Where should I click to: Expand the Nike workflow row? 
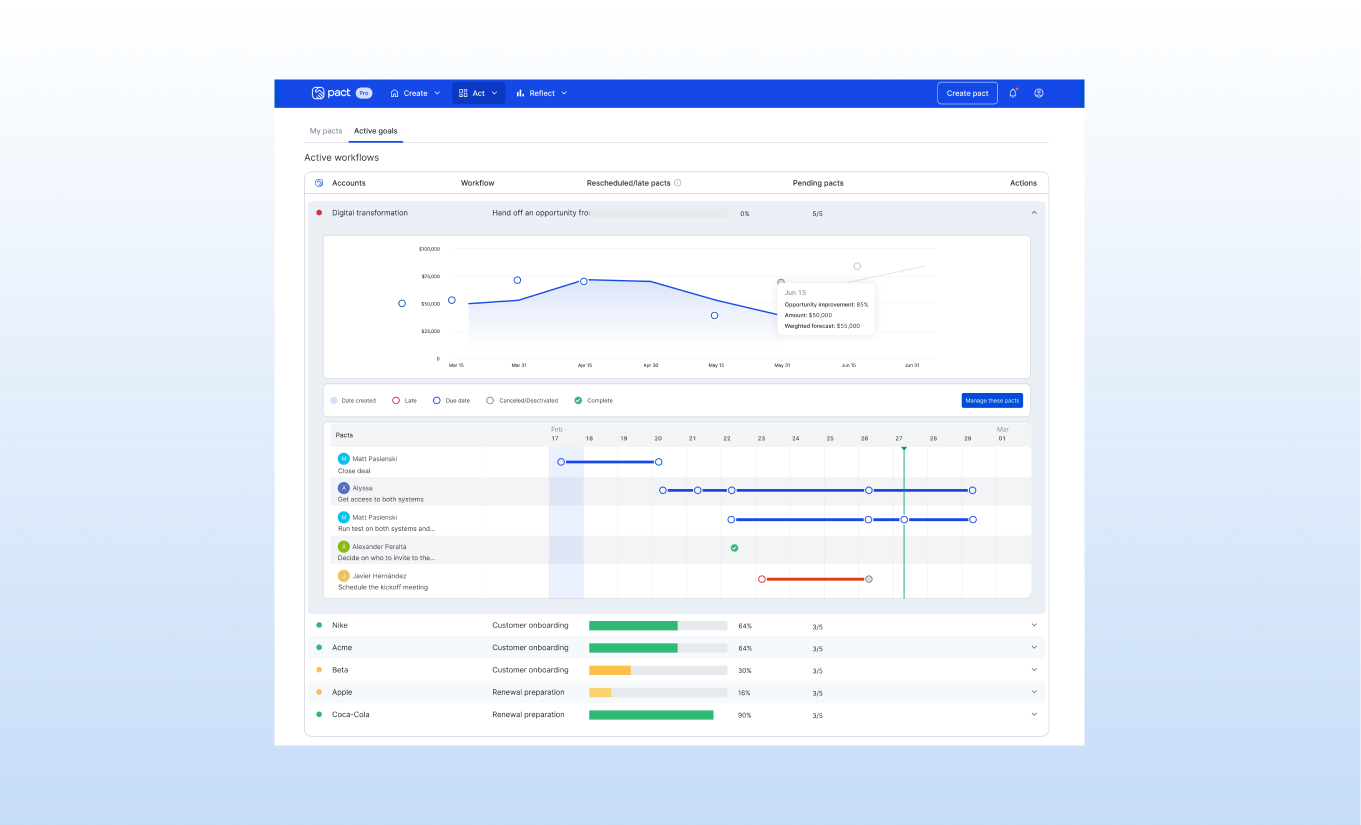click(1034, 625)
